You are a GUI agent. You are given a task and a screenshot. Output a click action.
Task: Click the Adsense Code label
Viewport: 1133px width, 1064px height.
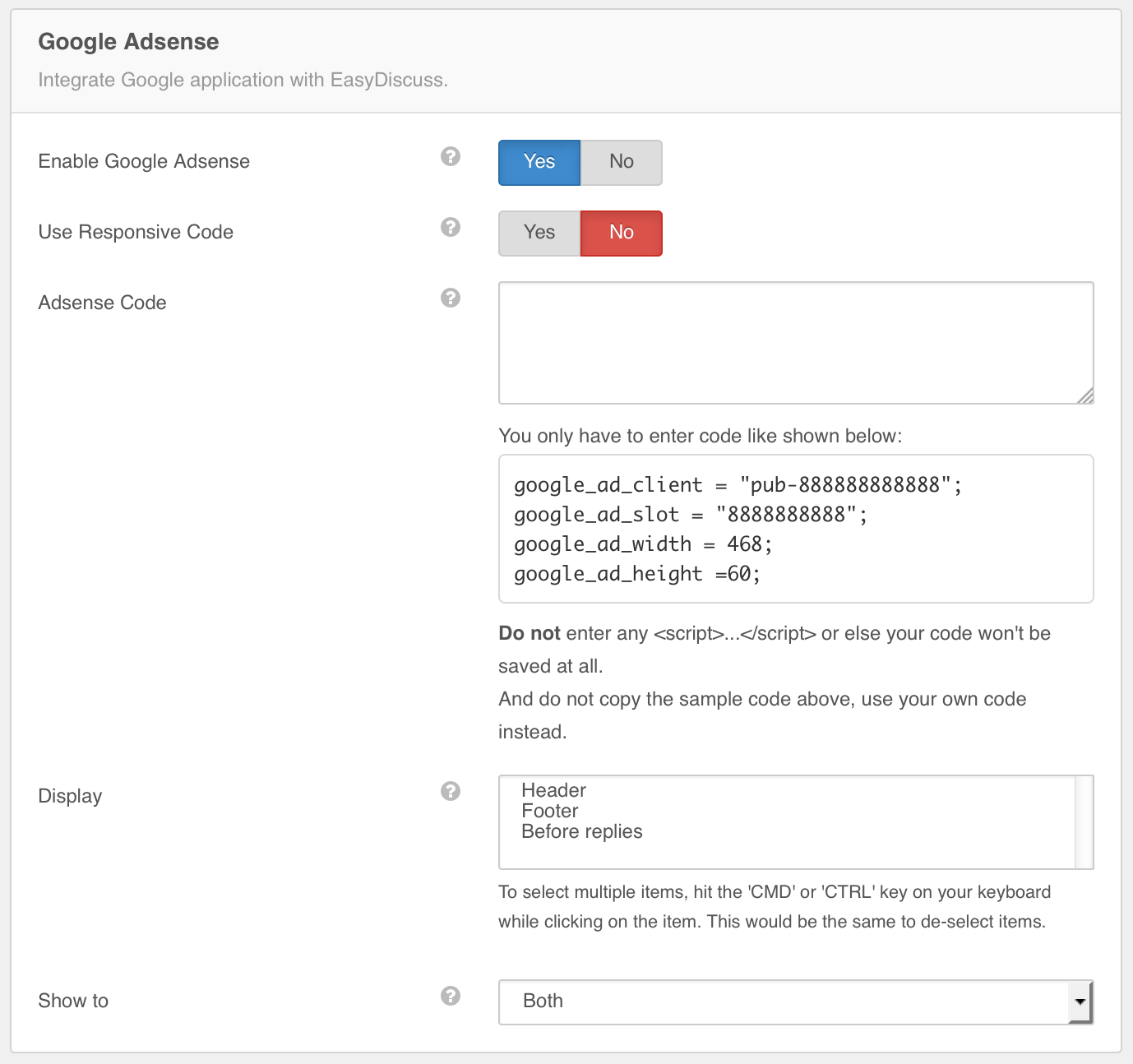tap(102, 303)
